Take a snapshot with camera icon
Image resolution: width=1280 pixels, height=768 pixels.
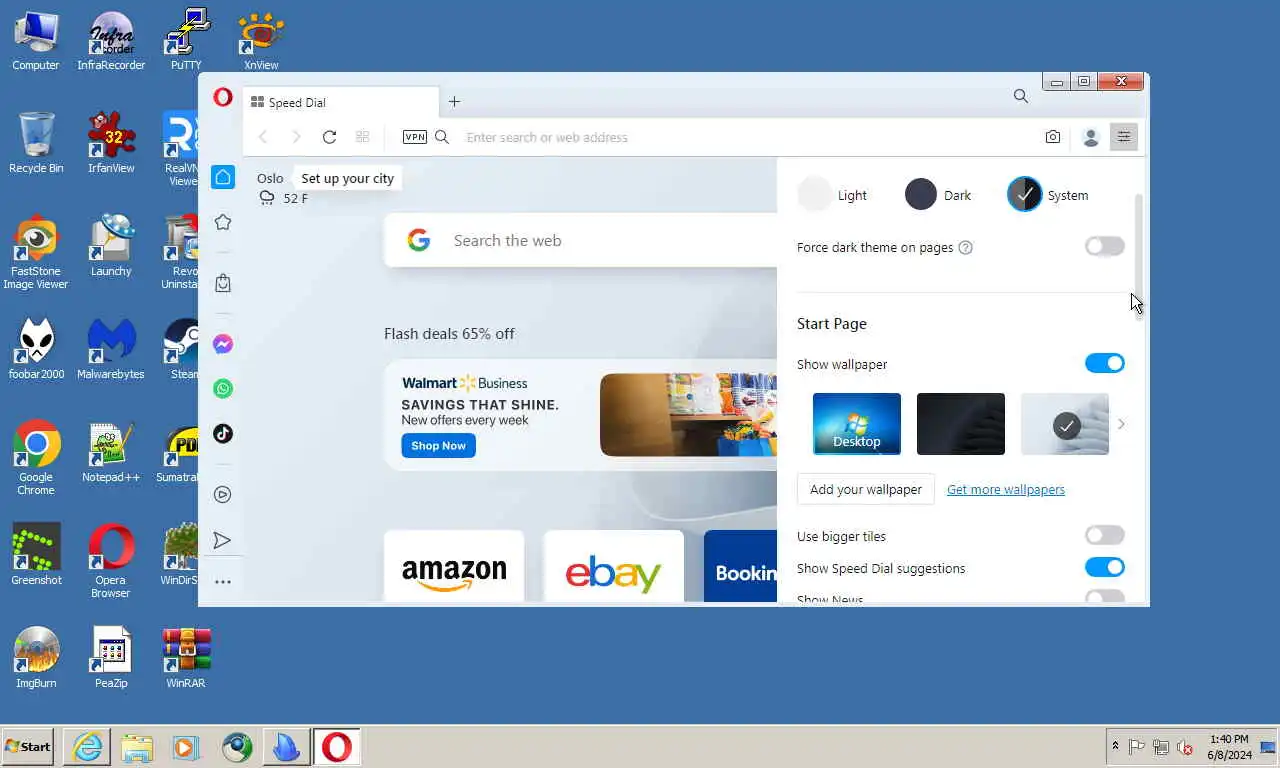[1053, 137]
